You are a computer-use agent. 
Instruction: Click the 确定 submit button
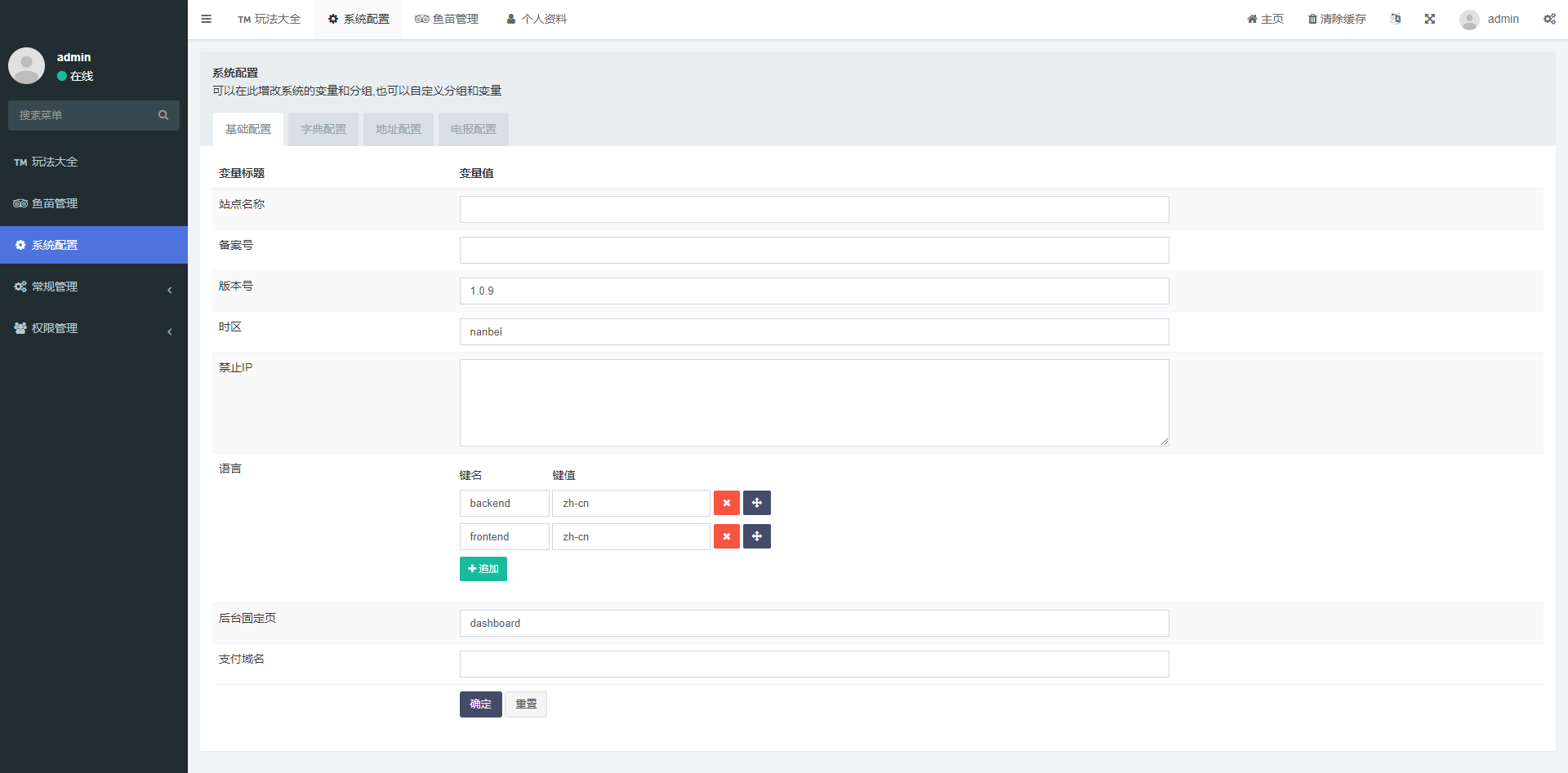click(480, 704)
